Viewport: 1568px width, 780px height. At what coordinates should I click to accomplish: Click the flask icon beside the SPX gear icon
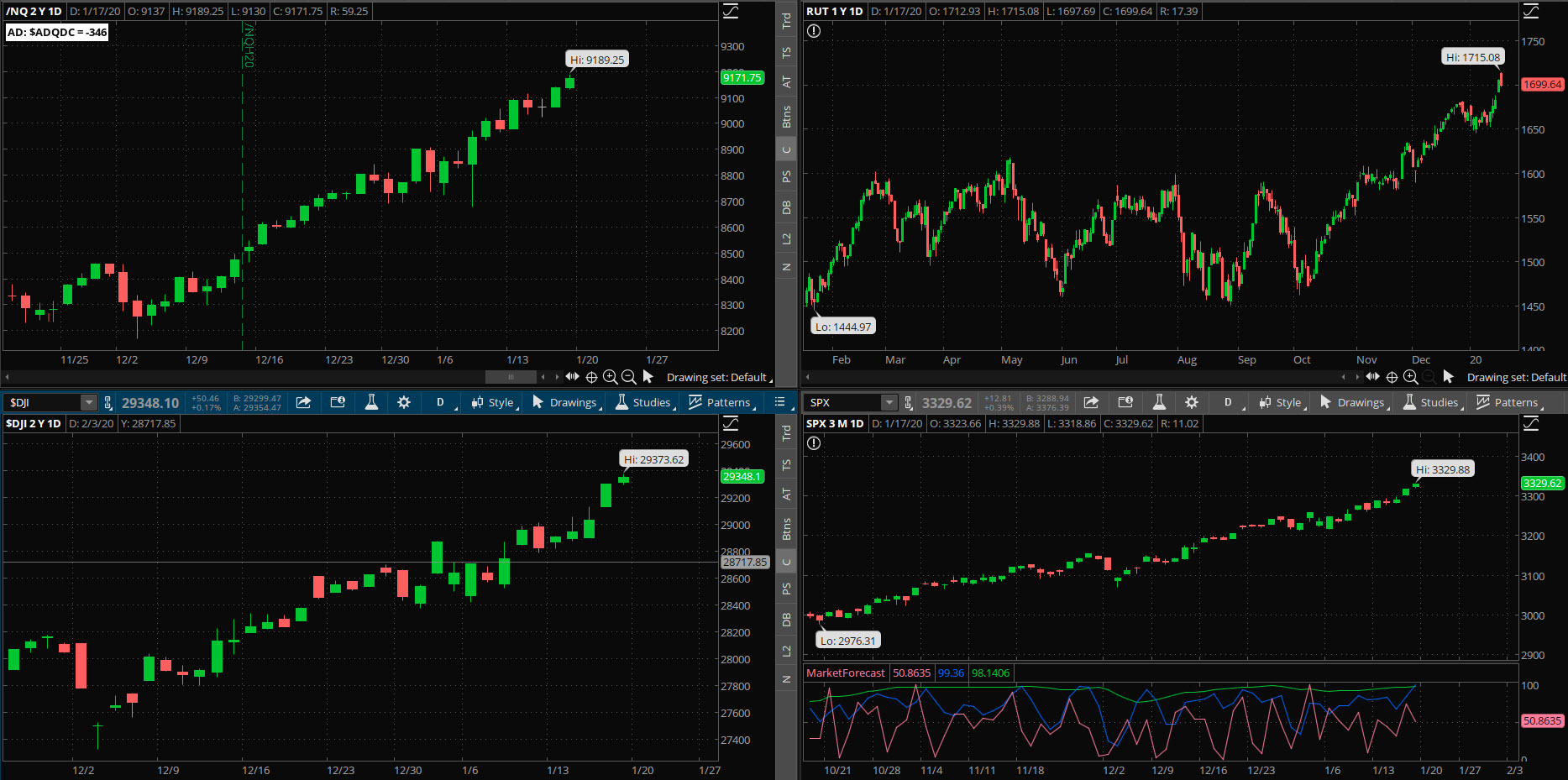pos(1158,402)
